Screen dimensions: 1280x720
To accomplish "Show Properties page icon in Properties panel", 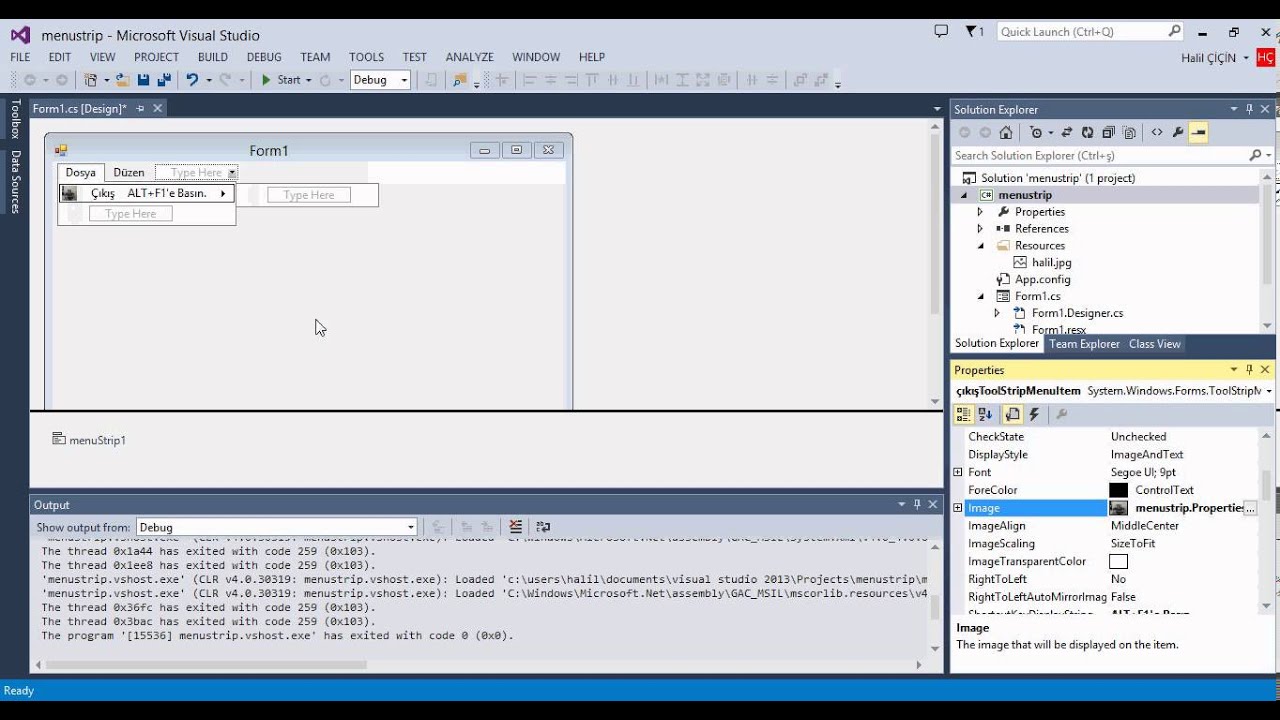I will pos(1013,414).
